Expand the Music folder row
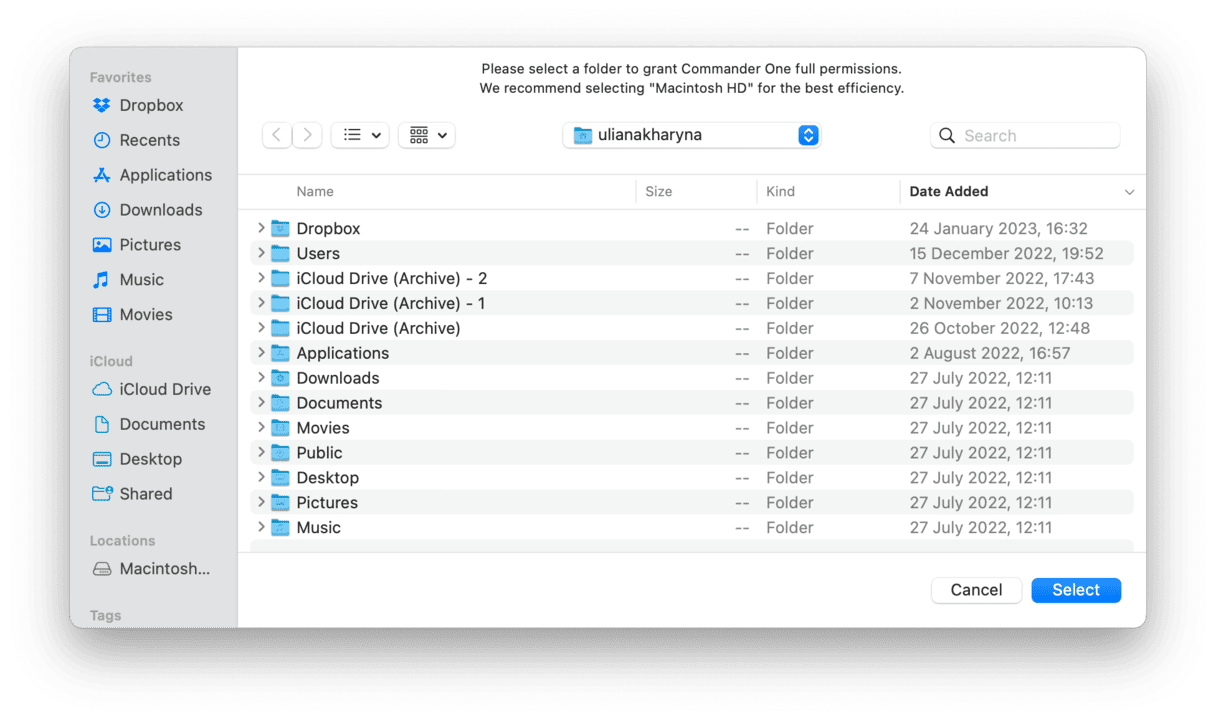Image resolution: width=1216 pixels, height=720 pixels. 261,528
